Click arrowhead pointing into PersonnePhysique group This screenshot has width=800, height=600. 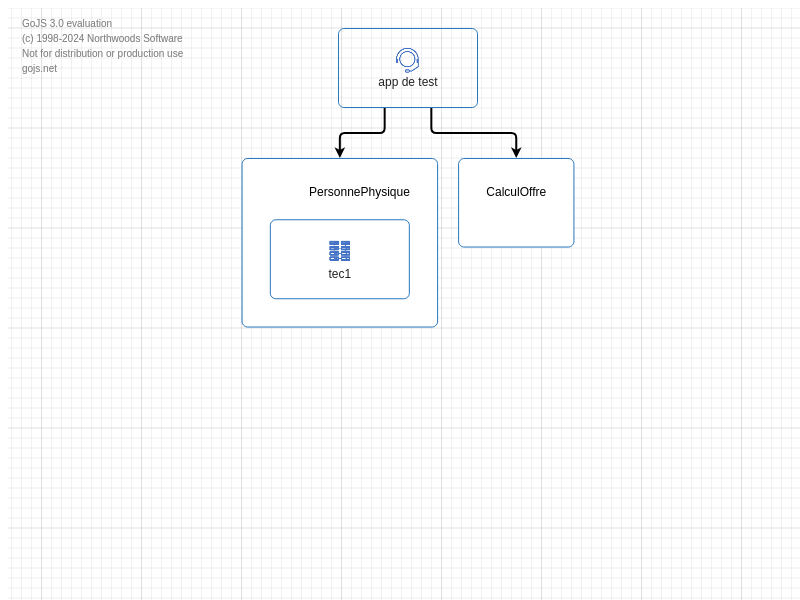coord(340,153)
